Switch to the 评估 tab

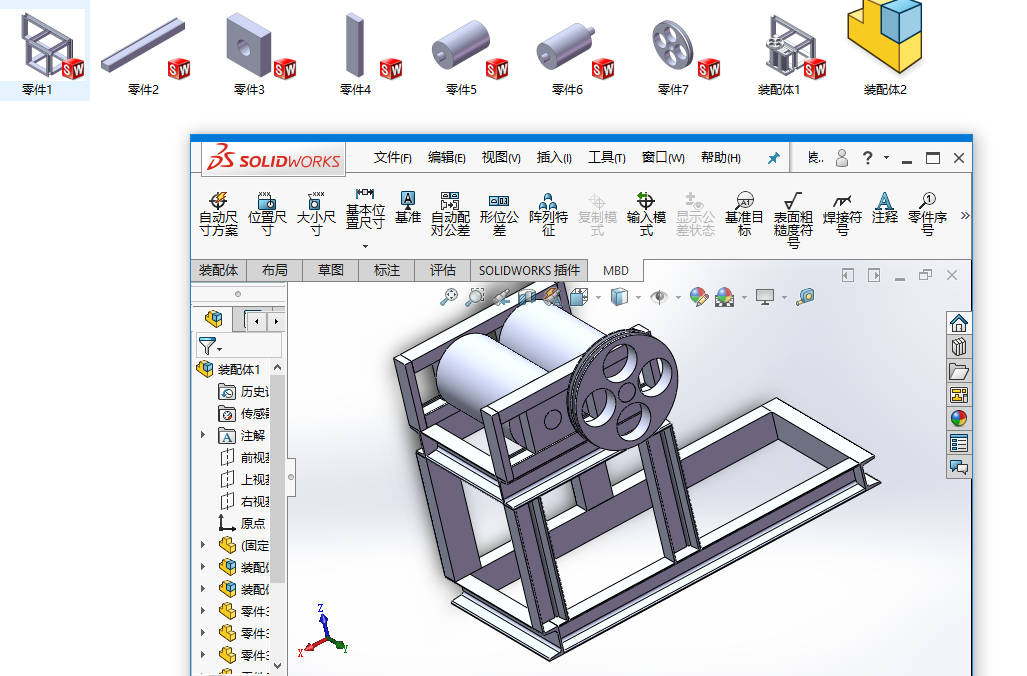click(x=442, y=270)
